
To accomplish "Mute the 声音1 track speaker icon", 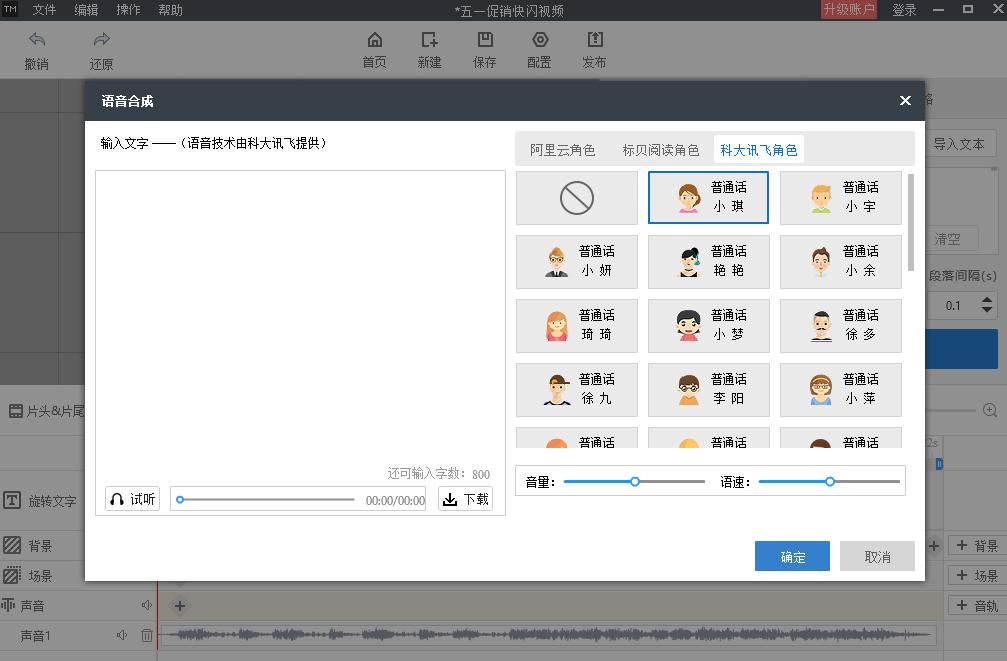I will coord(122,635).
